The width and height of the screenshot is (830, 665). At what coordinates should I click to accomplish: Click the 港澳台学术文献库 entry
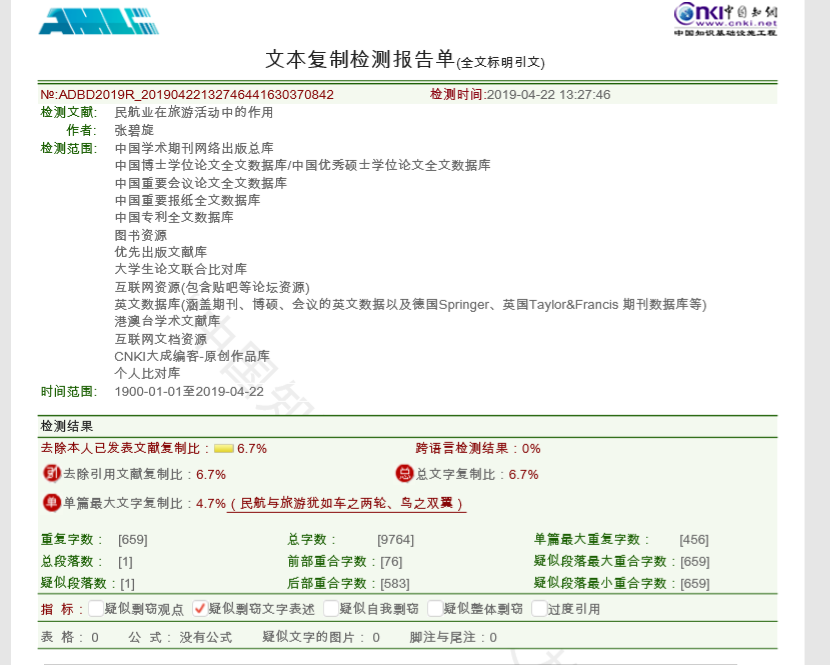click(167, 321)
